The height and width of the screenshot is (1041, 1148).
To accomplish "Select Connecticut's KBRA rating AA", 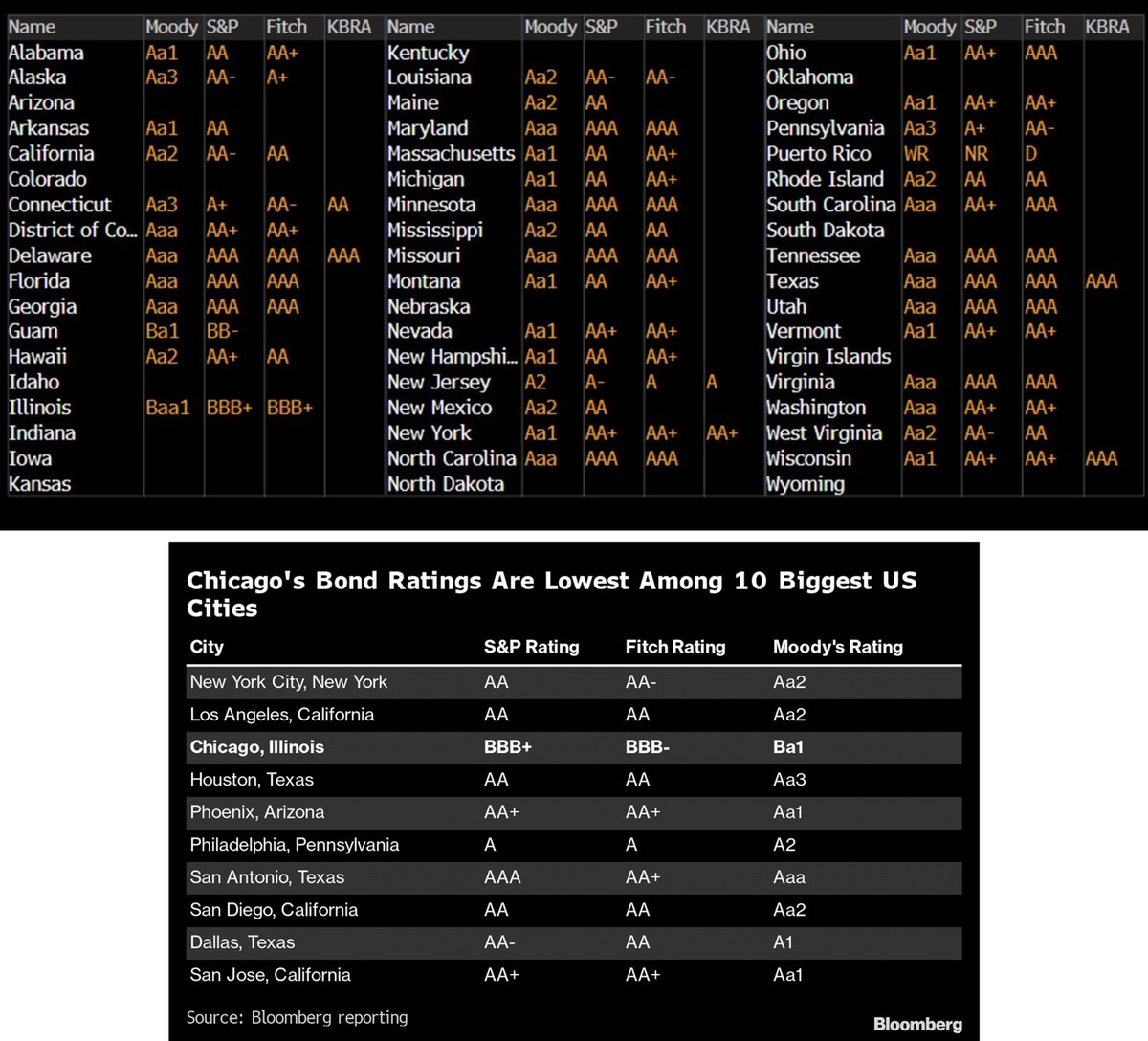I will click(x=338, y=205).
